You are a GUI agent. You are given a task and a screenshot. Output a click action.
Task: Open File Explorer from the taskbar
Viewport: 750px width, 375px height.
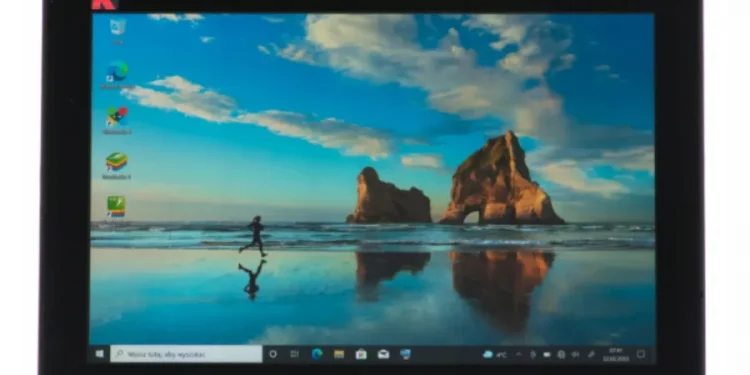click(339, 354)
